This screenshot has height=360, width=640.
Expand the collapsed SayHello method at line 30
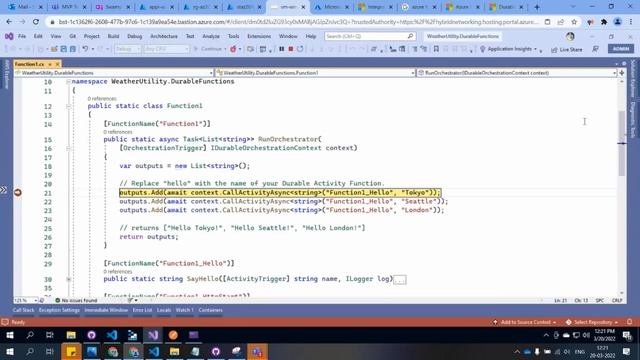(x=69, y=279)
